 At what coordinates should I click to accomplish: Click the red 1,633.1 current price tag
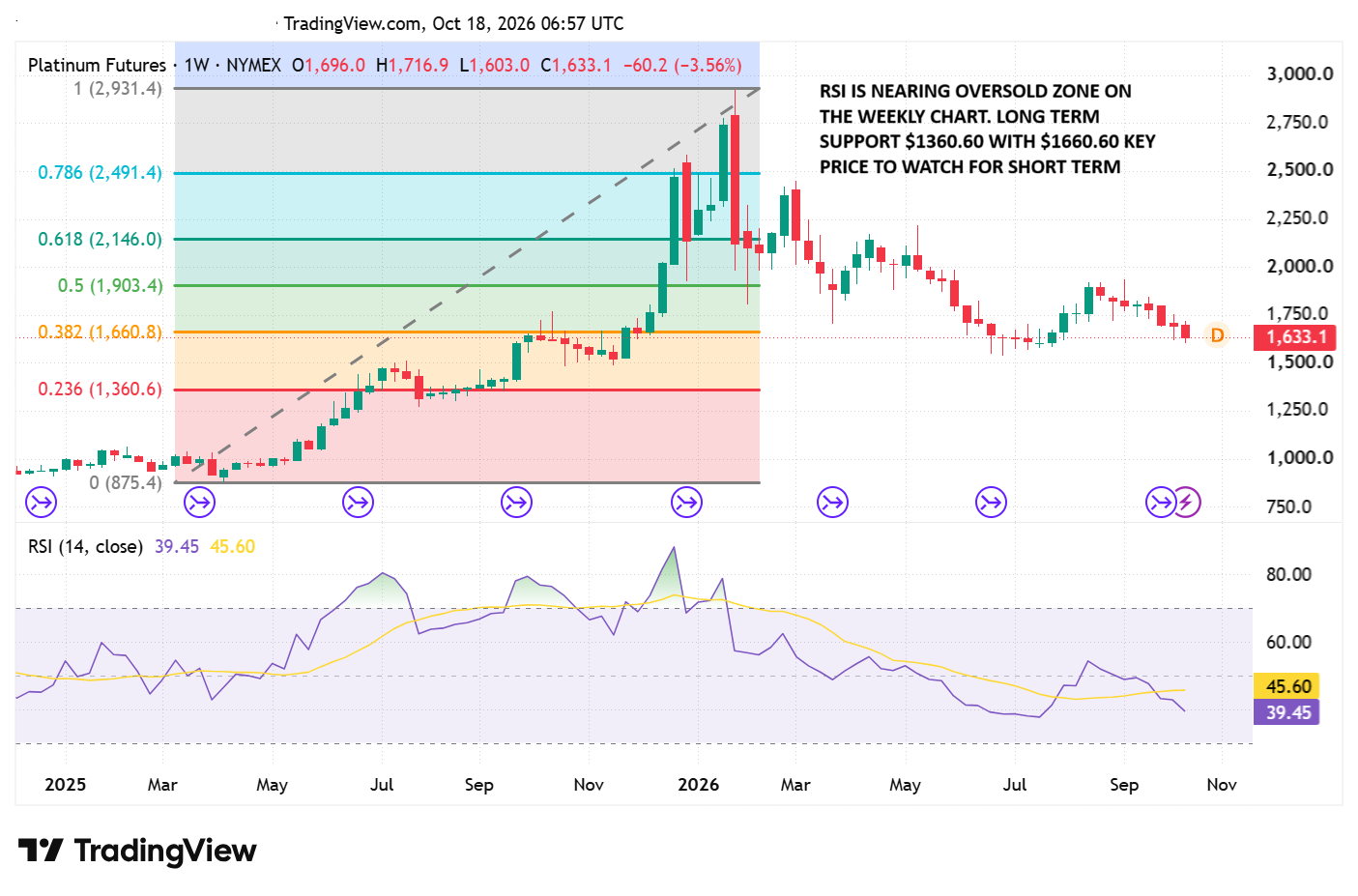[x=1295, y=337]
